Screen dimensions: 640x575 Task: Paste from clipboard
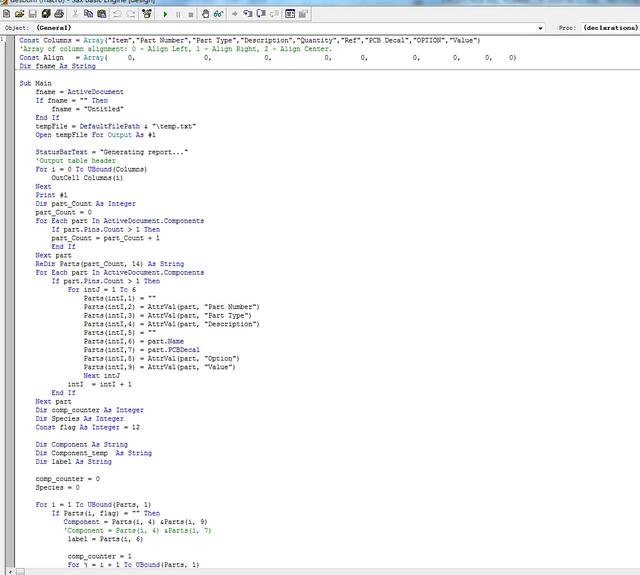point(102,14)
